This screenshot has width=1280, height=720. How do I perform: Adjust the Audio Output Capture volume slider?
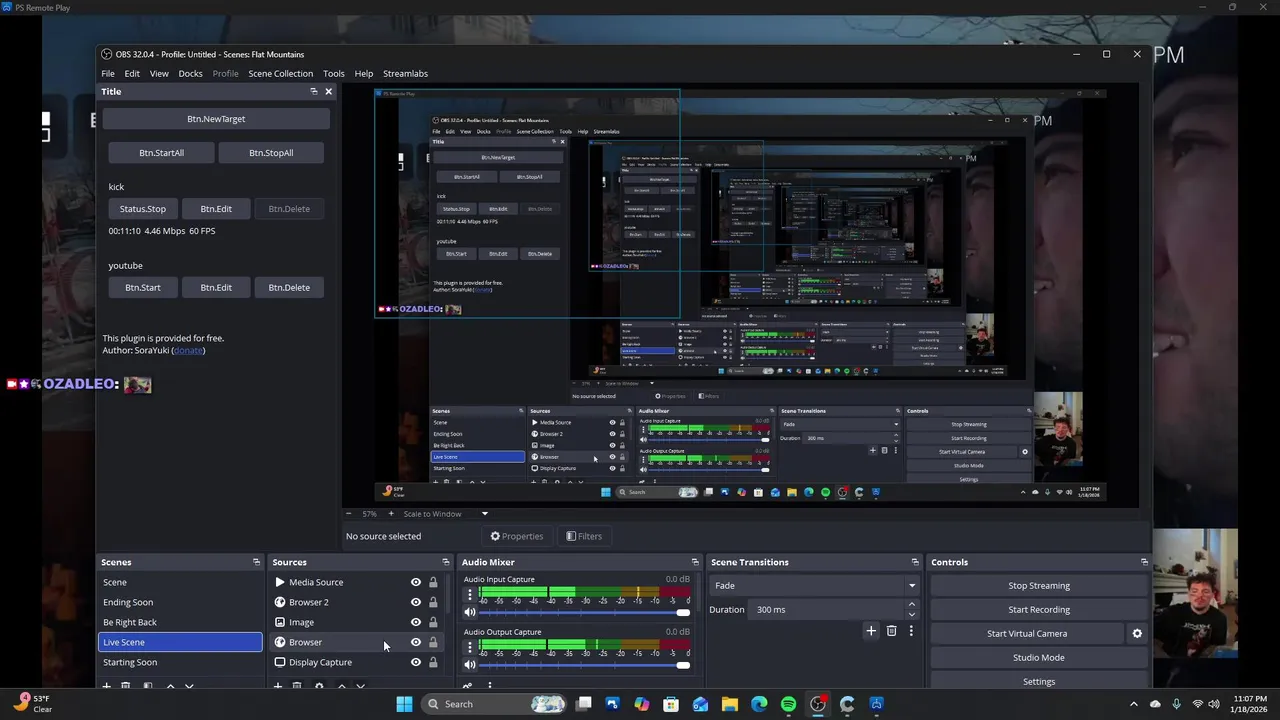585,665
